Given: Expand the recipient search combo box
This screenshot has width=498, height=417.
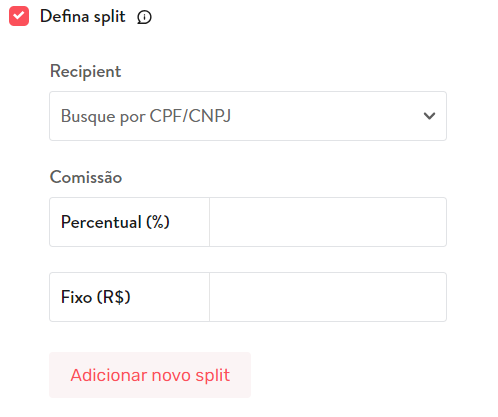Looking at the screenshot, I should tap(248, 116).
